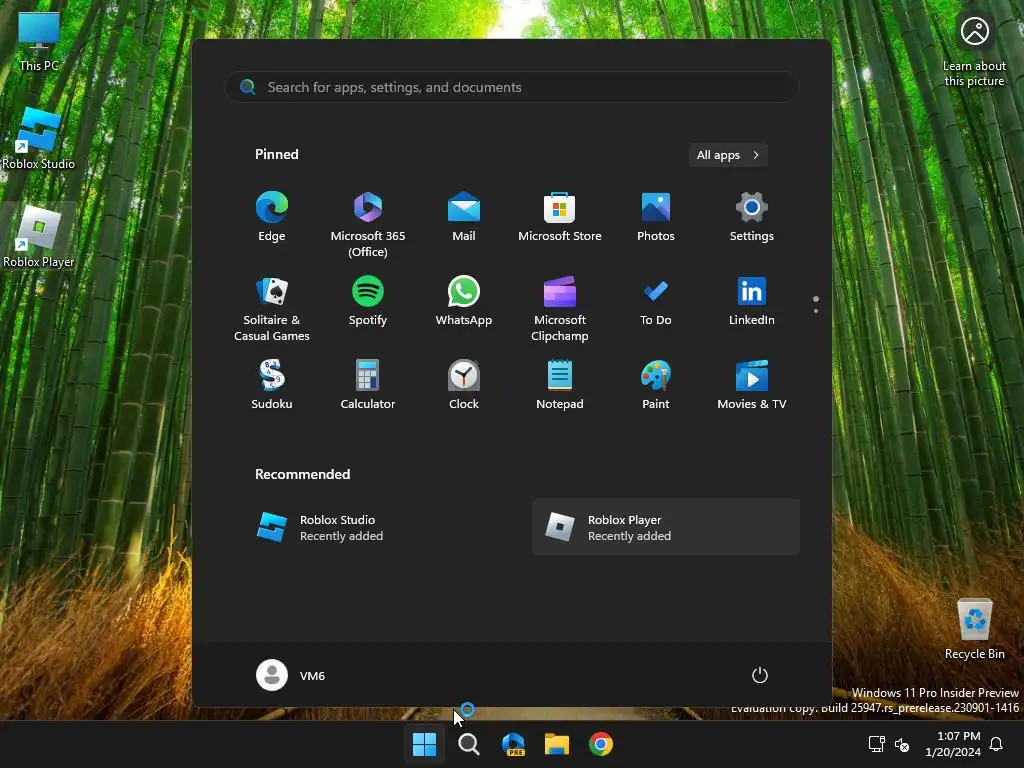Open Microsoft Store from pinned apps

[x=560, y=217]
